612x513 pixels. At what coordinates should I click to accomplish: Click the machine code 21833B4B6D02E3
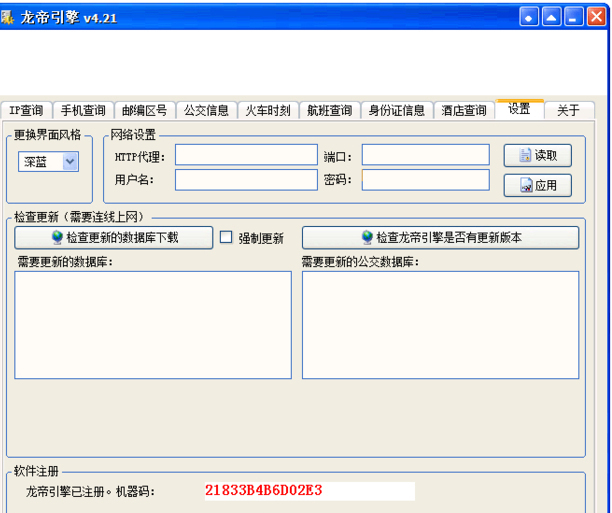[263, 490]
